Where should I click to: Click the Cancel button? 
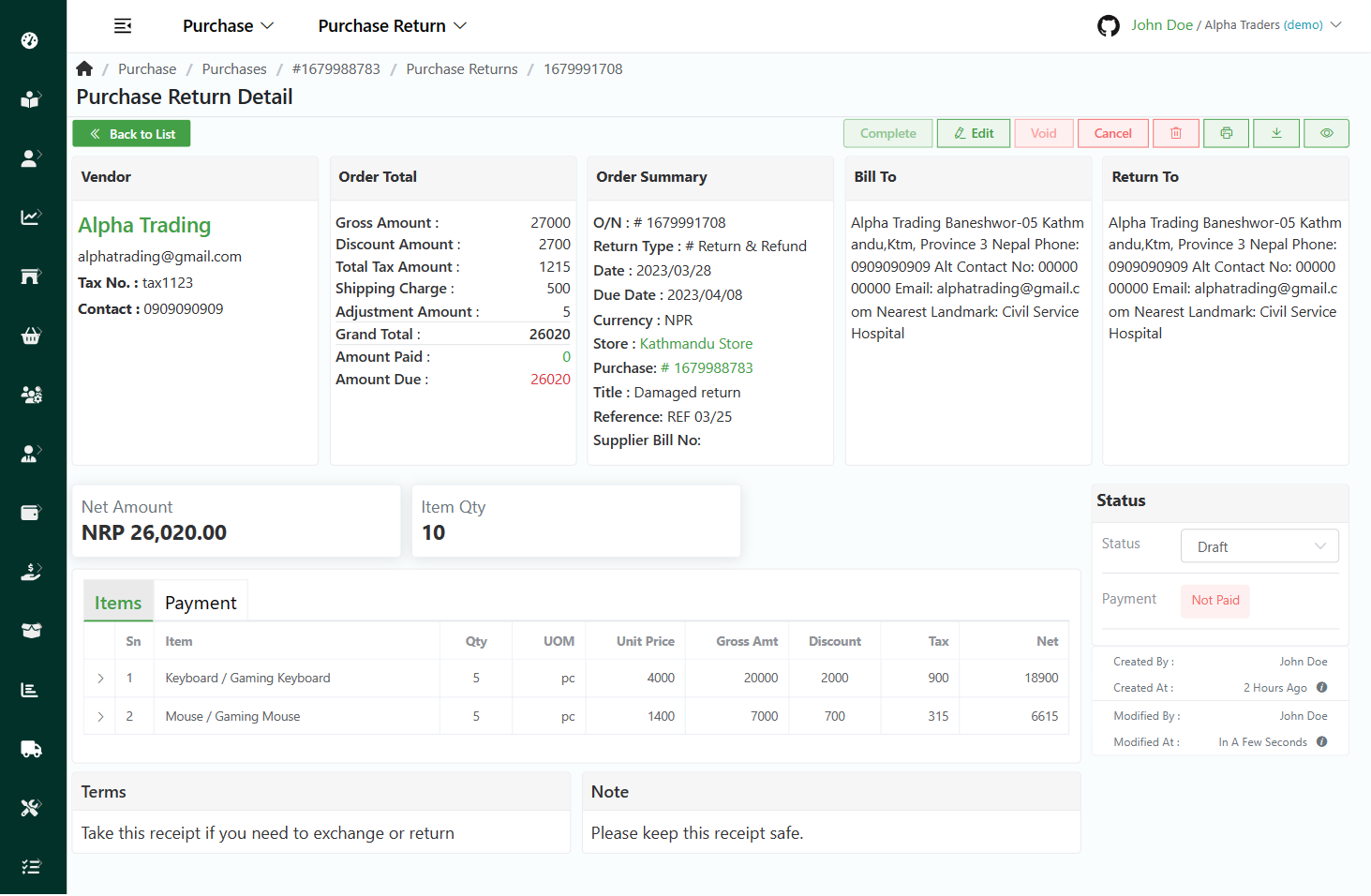[1113, 133]
